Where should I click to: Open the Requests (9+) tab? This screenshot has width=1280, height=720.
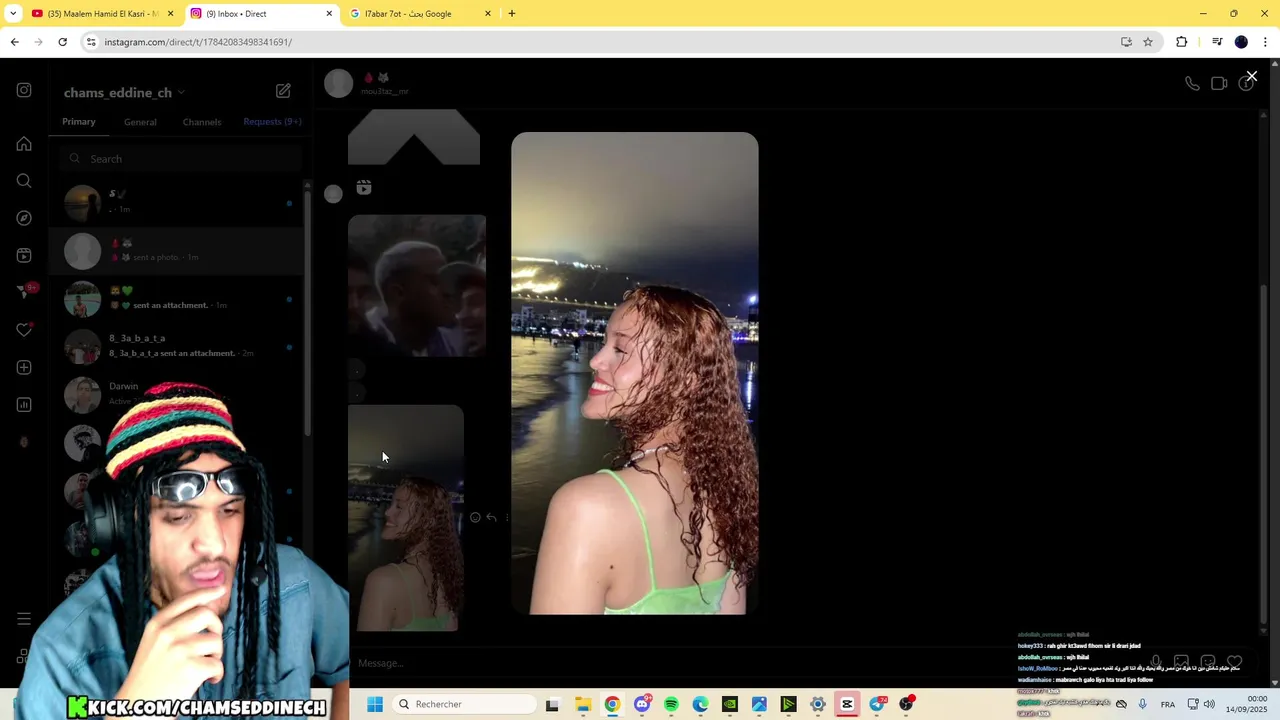(x=272, y=122)
